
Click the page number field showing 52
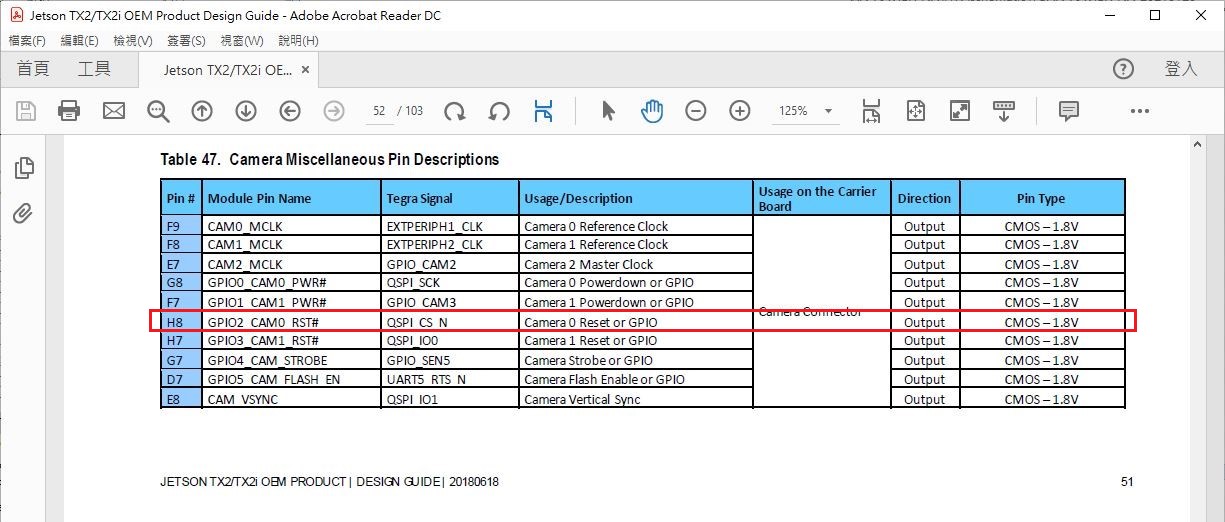coord(379,111)
